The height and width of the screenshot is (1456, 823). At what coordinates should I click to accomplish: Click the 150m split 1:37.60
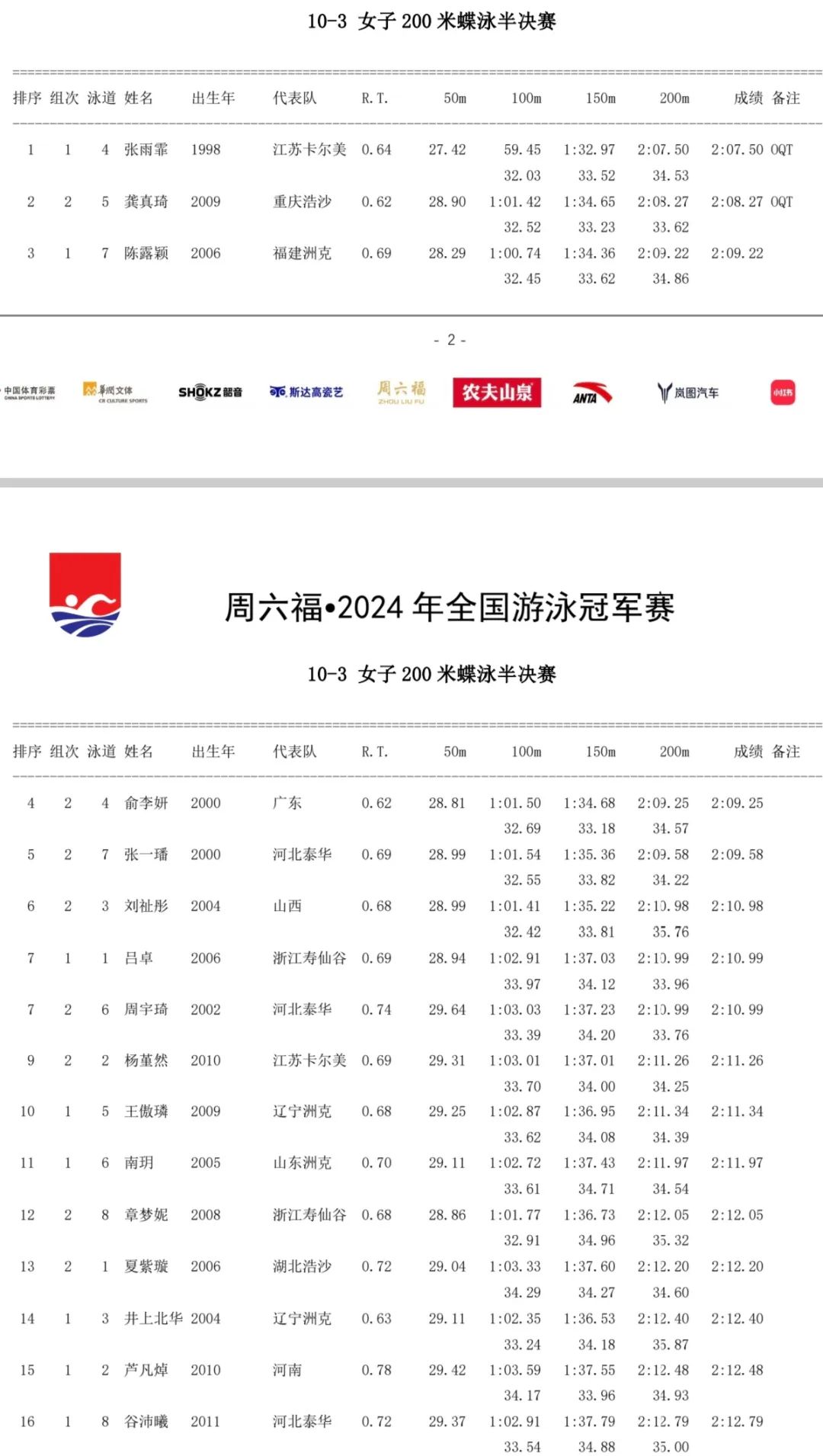click(589, 1266)
